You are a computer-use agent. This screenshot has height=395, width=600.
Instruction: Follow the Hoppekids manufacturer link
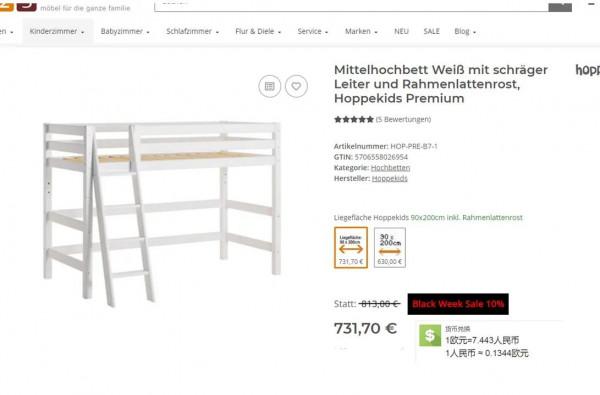[x=390, y=178]
